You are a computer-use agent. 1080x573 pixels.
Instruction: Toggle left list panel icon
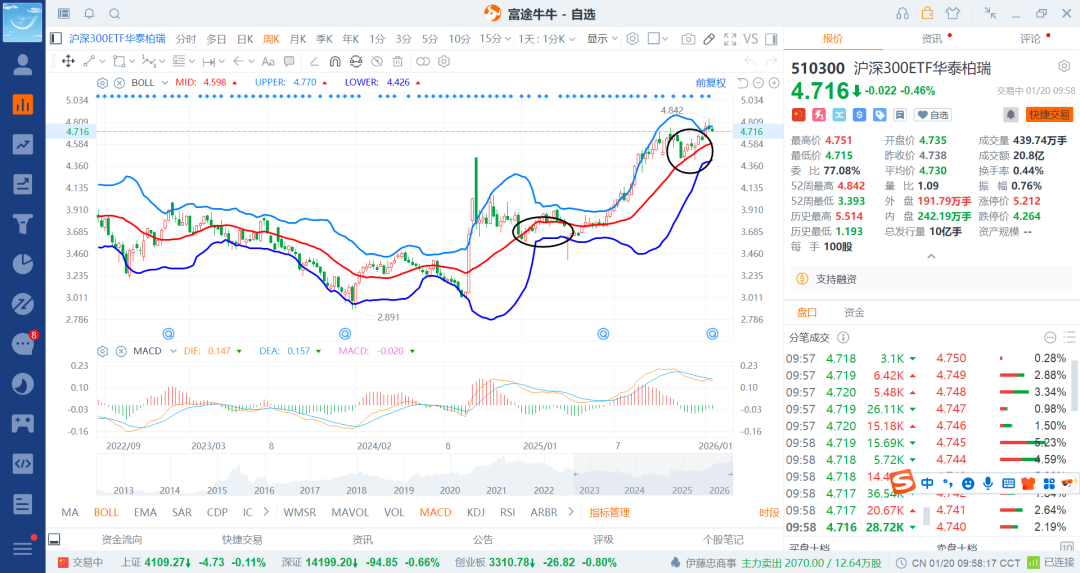point(57,39)
